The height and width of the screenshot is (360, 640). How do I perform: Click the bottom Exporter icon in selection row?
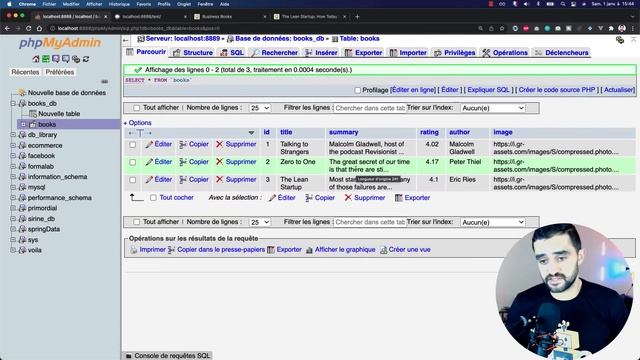coord(399,198)
